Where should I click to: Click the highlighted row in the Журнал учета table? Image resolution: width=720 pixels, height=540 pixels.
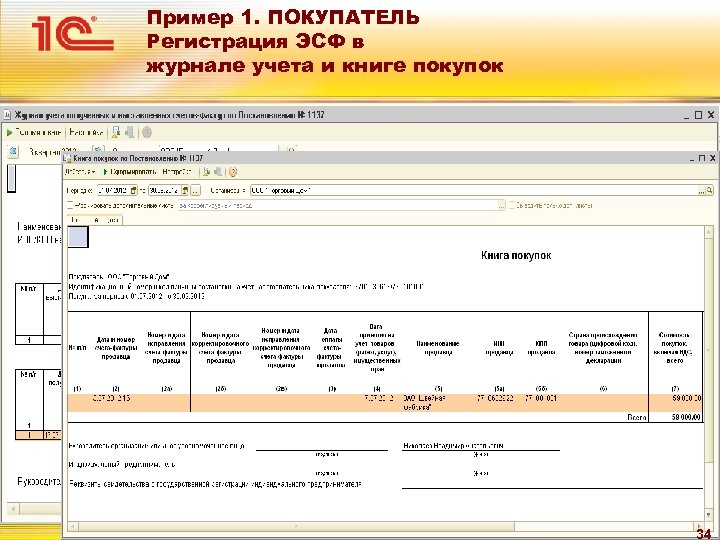click(38, 434)
